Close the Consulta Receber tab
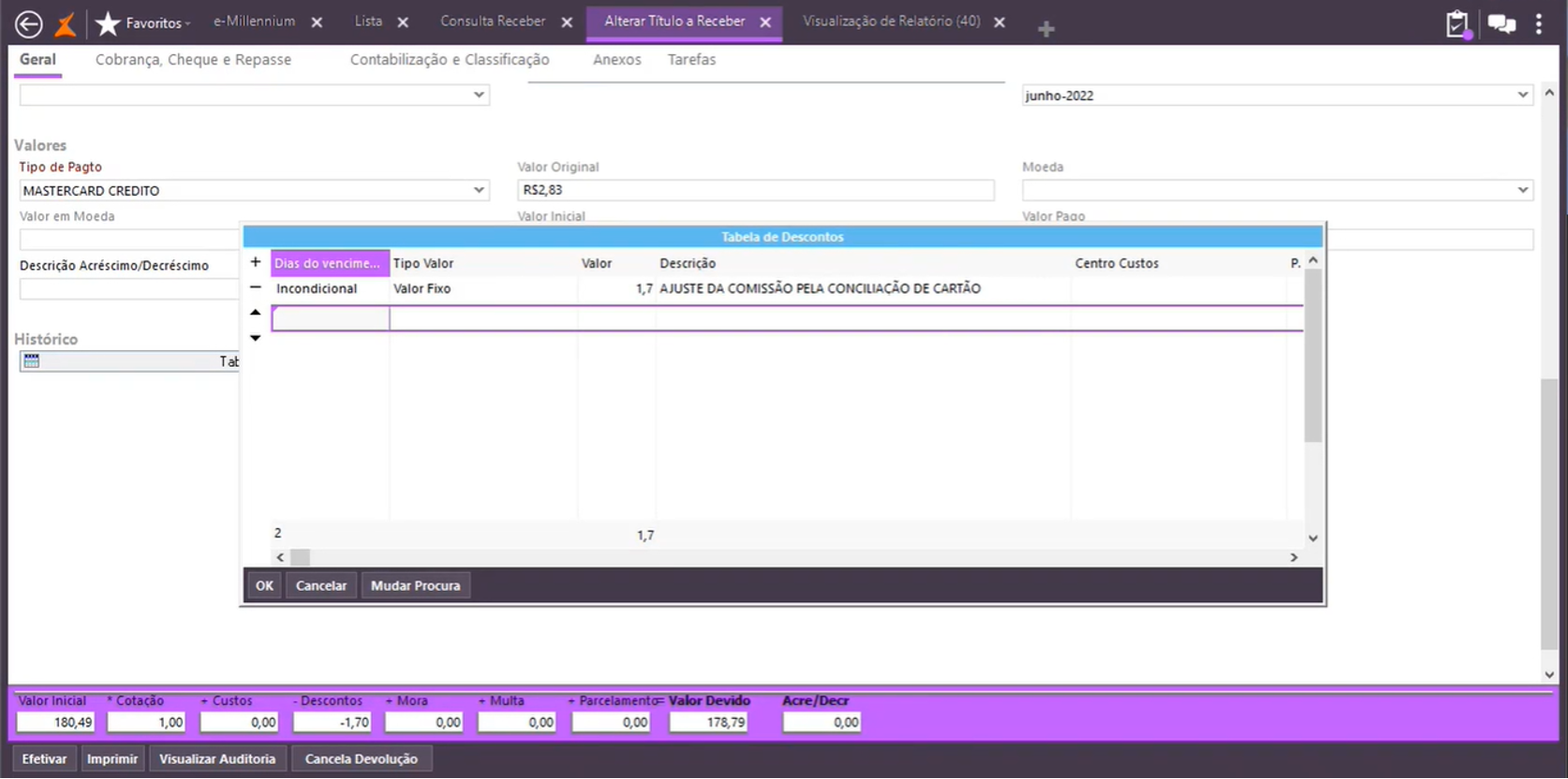1568x779 pixels. [x=567, y=22]
